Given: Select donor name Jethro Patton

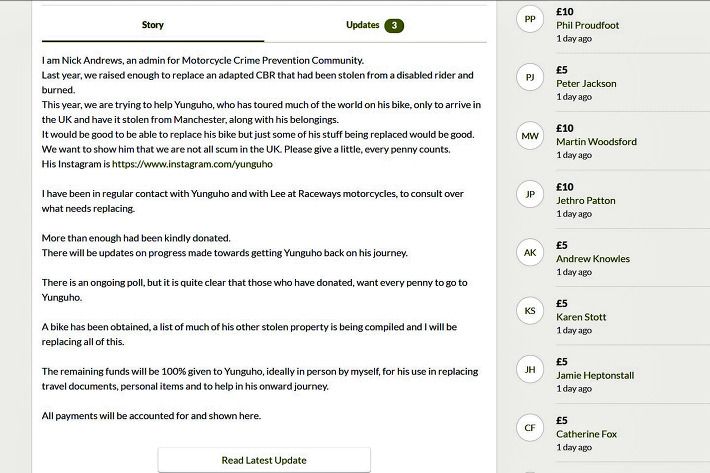Looking at the screenshot, I should tap(585, 201).
